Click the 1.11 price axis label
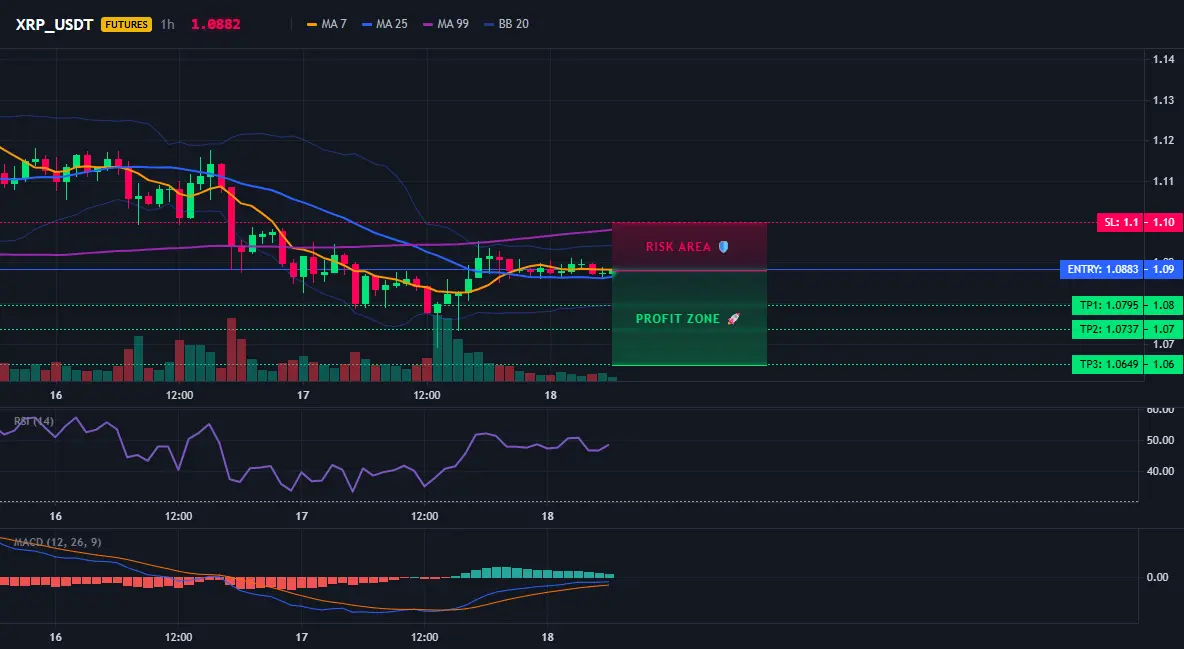The image size is (1184, 649). point(1164,181)
